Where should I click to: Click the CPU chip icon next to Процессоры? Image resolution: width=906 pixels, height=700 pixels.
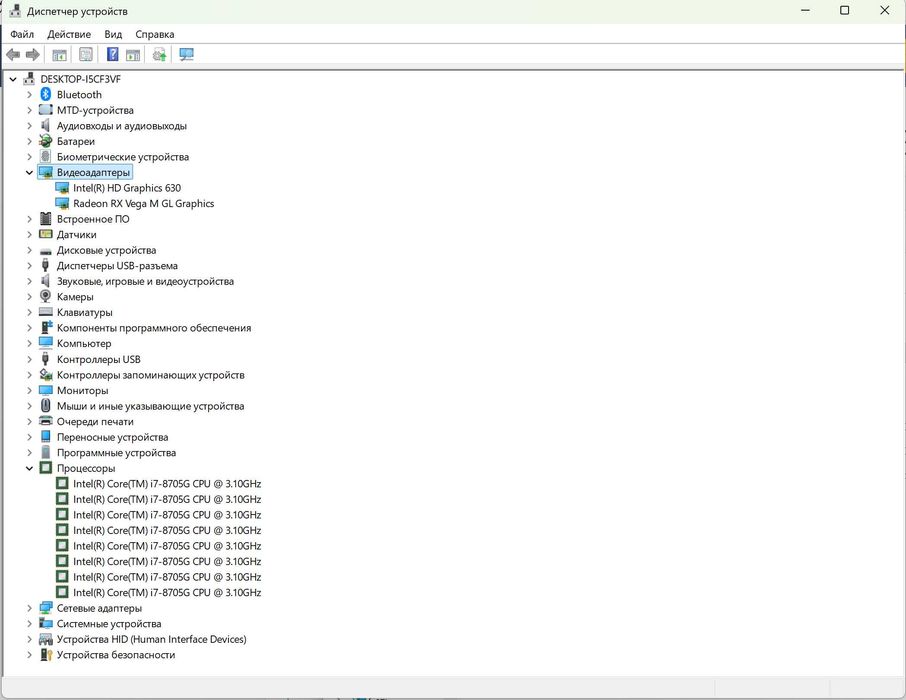(46, 468)
